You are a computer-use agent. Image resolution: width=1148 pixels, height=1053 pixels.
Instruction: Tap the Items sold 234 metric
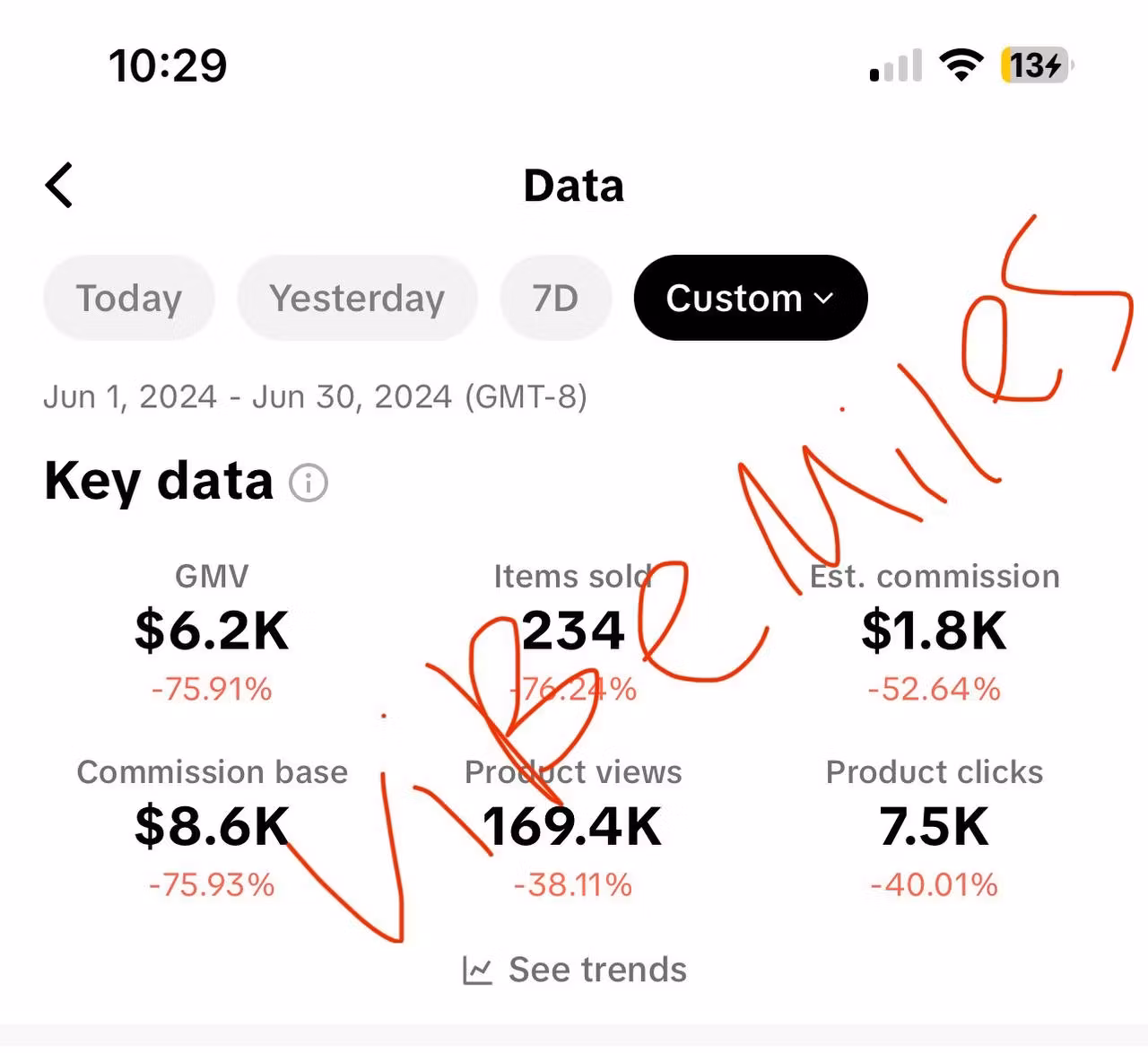(x=573, y=631)
